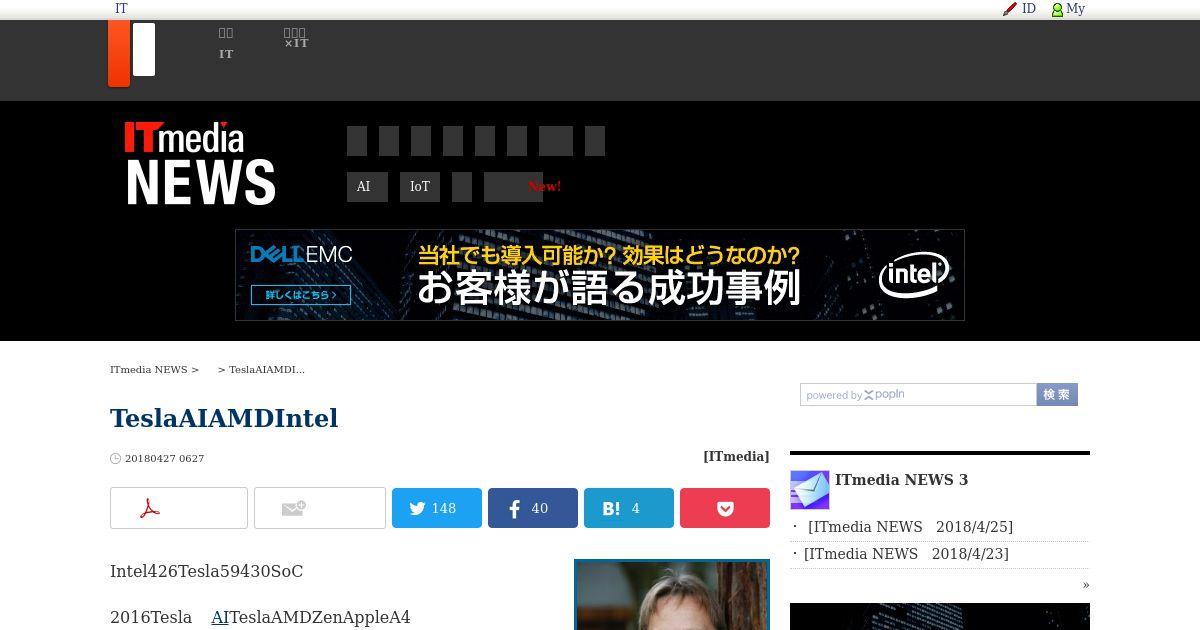Click the orange-white ITmedia logo mark

[x=131, y=54]
